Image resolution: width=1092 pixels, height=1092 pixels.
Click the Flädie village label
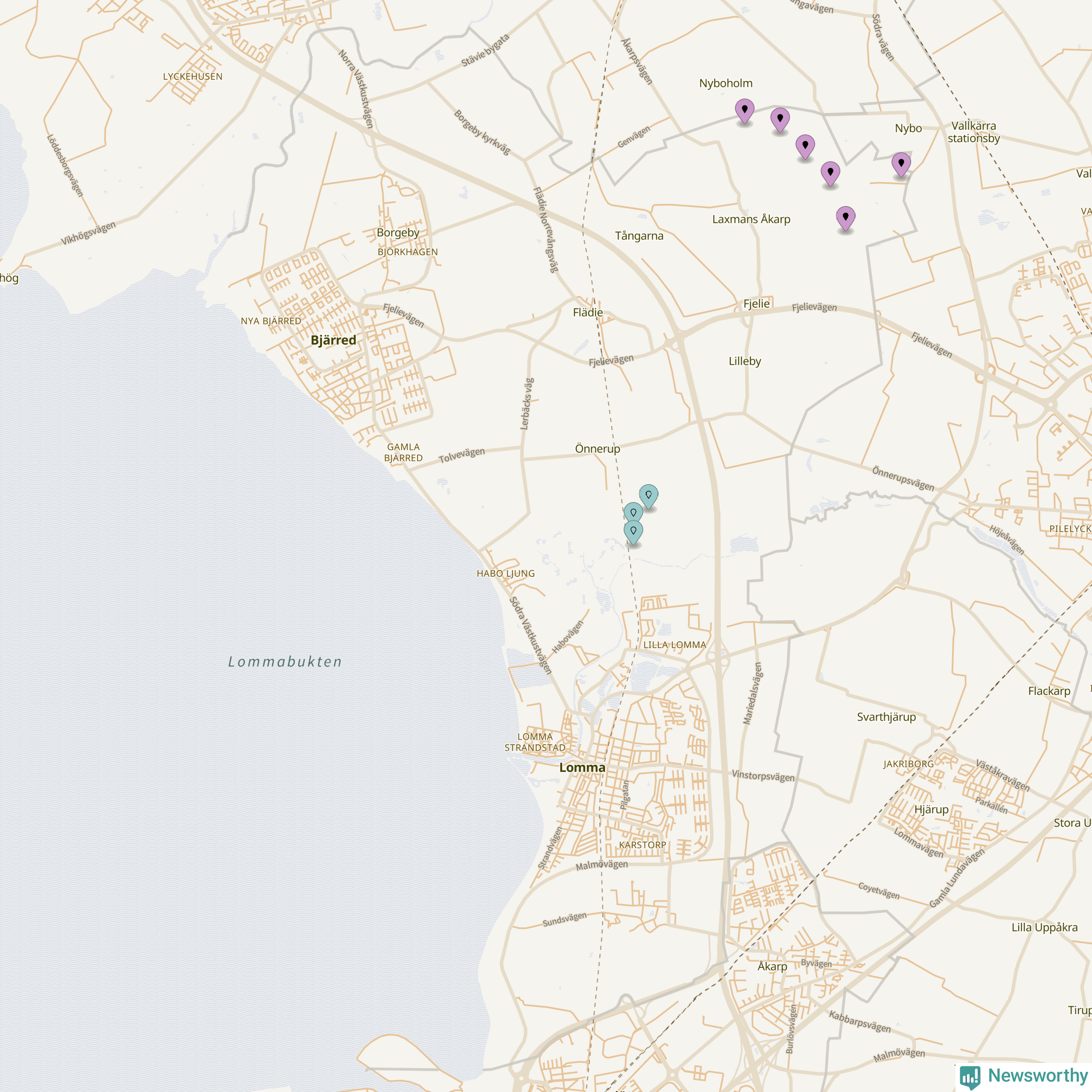588,313
